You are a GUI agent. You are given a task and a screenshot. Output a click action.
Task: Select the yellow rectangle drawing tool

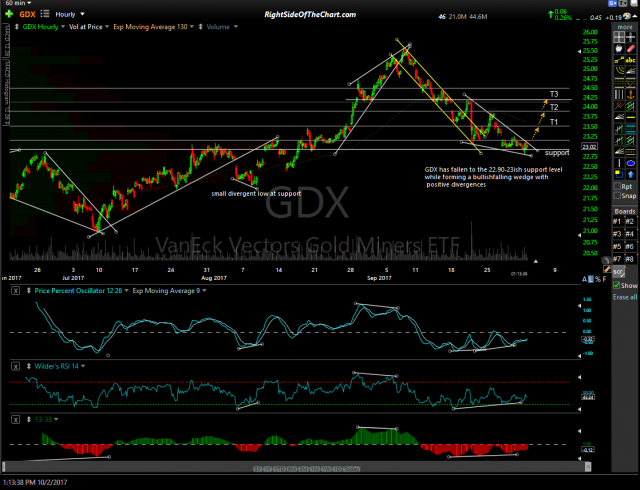click(x=619, y=174)
